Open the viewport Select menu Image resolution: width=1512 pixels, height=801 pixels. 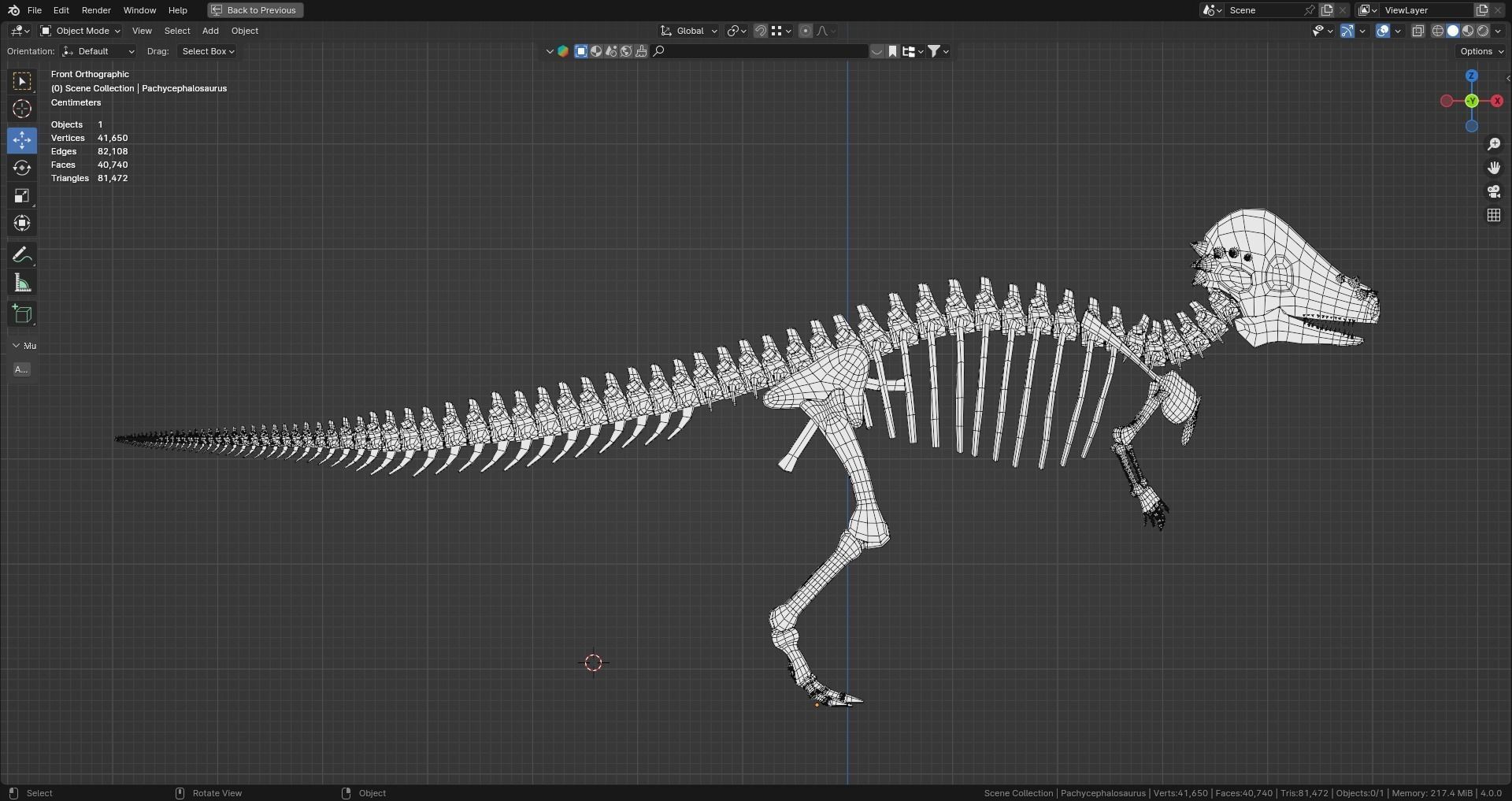point(177,31)
